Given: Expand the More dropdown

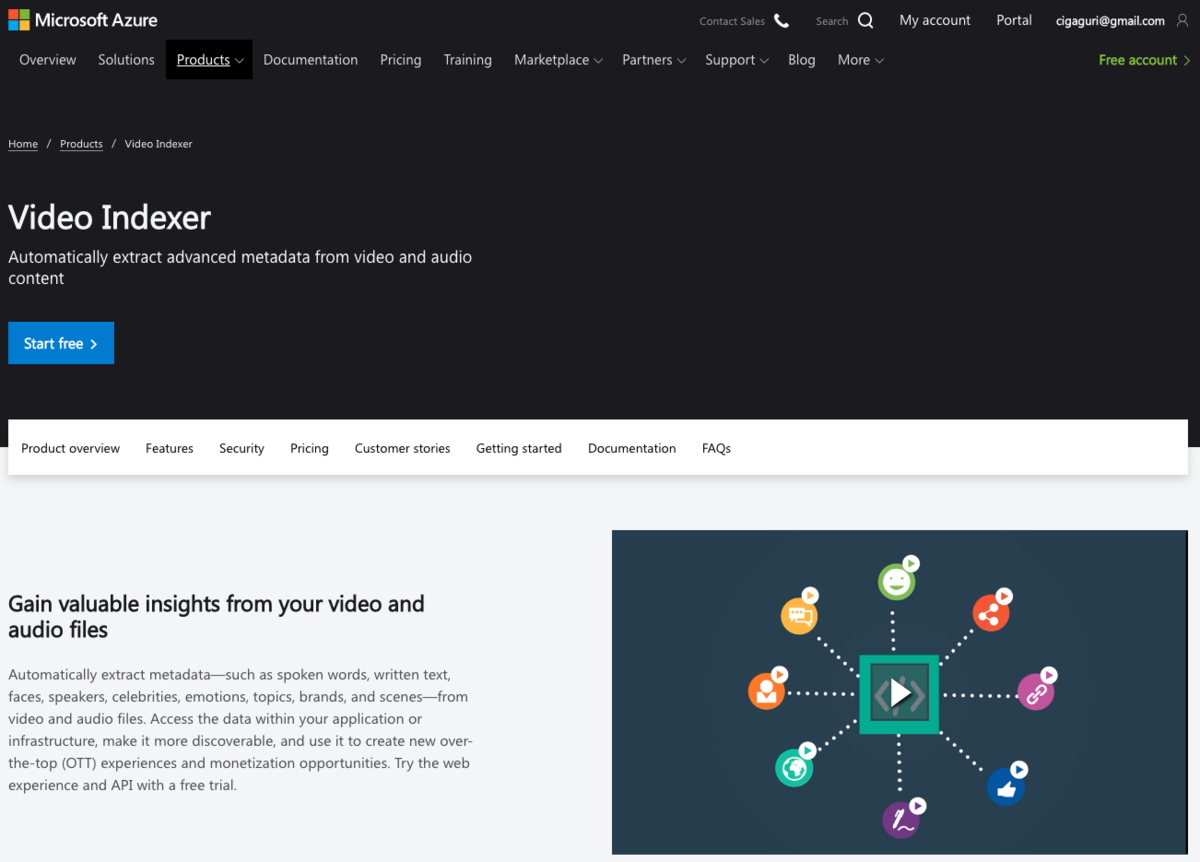Looking at the screenshot, I should point(860,60).
